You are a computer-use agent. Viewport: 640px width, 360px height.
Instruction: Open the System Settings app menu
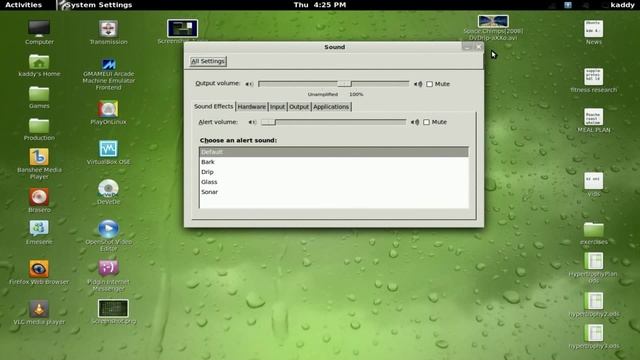click(x=95, y=5)
